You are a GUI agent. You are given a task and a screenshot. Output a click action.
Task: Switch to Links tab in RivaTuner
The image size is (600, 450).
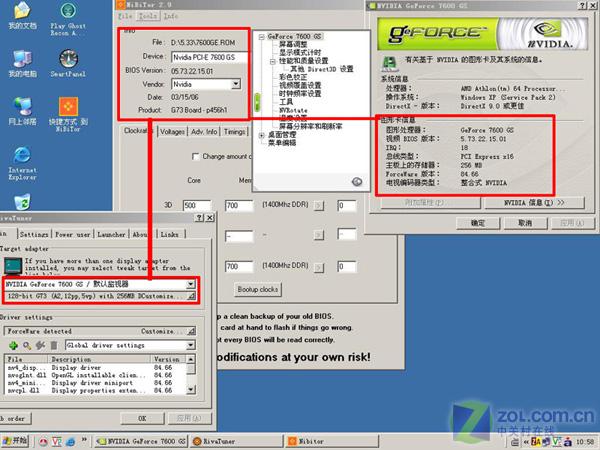click(170, 234)
